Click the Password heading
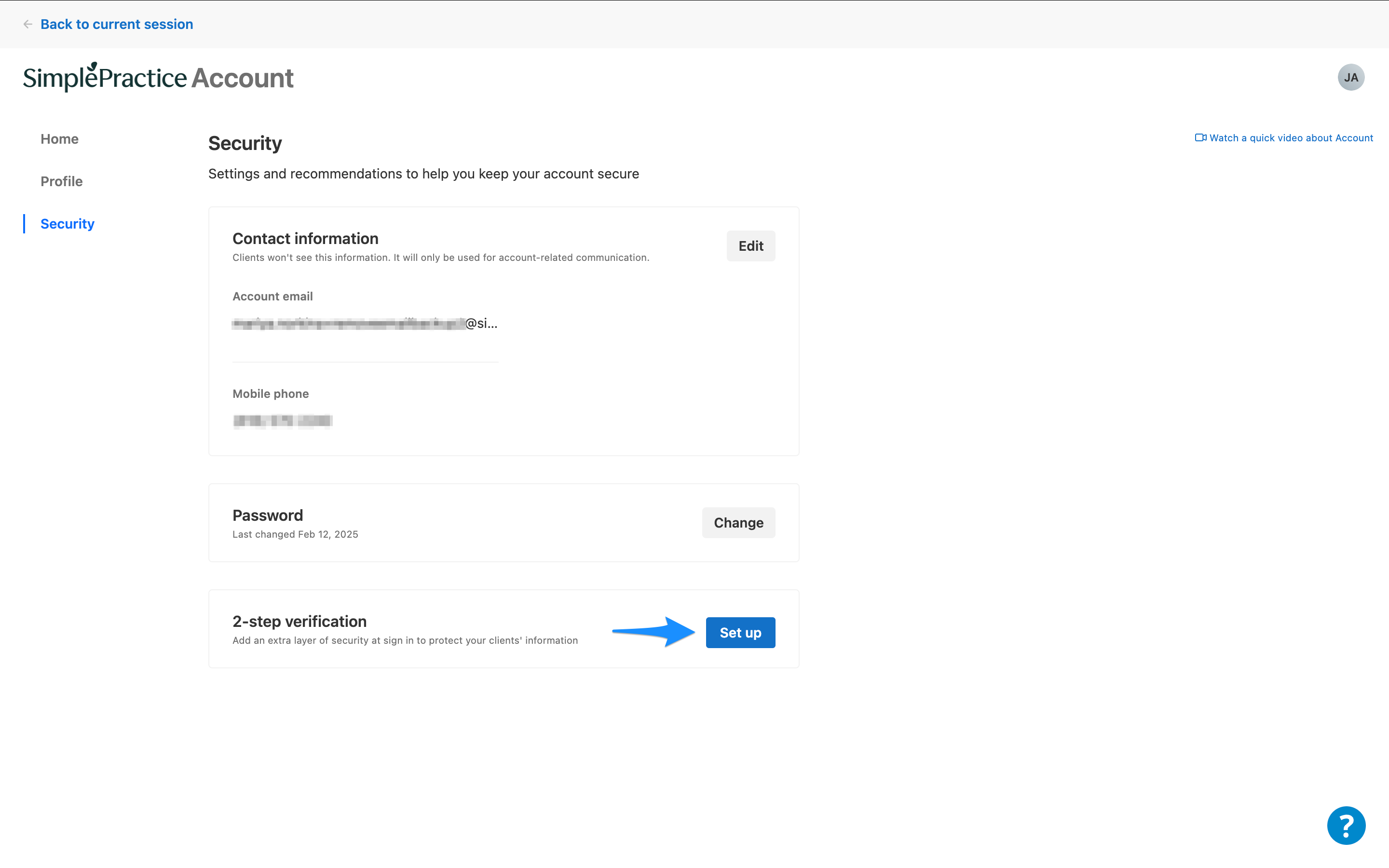Viewport: 1389px width, 868px height. (x=268, y=515)
